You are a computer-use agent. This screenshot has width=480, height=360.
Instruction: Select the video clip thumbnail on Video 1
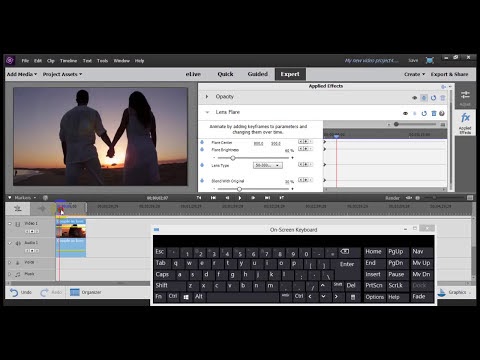(x=71, y=231)
